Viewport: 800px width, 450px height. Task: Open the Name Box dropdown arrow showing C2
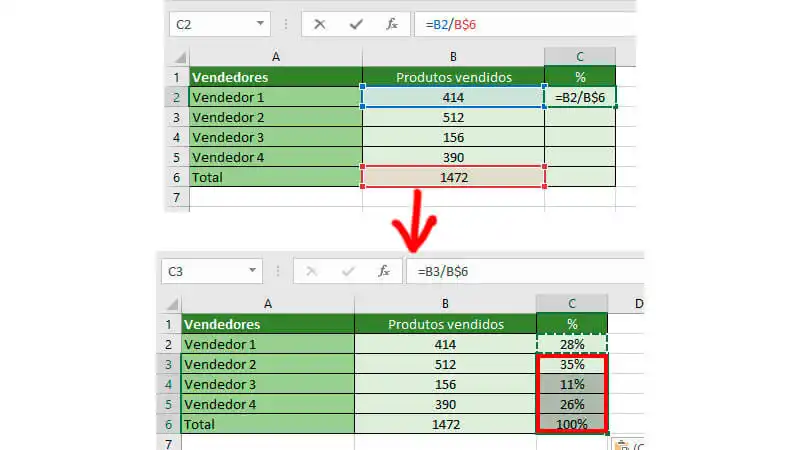click(x=260, y=23)
